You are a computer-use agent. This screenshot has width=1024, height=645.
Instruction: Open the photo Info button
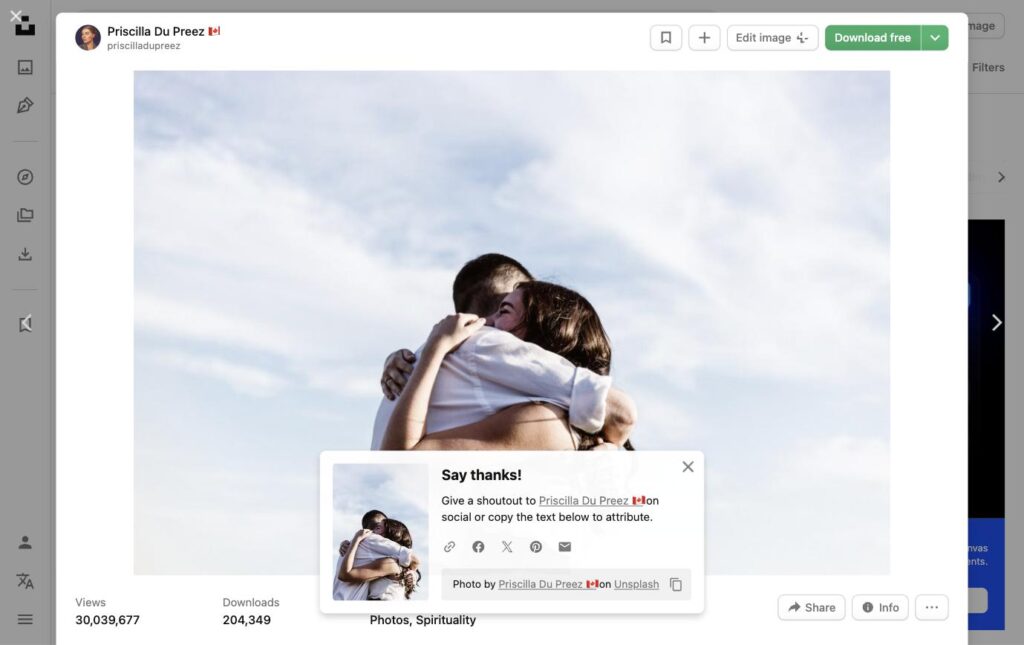880,607
